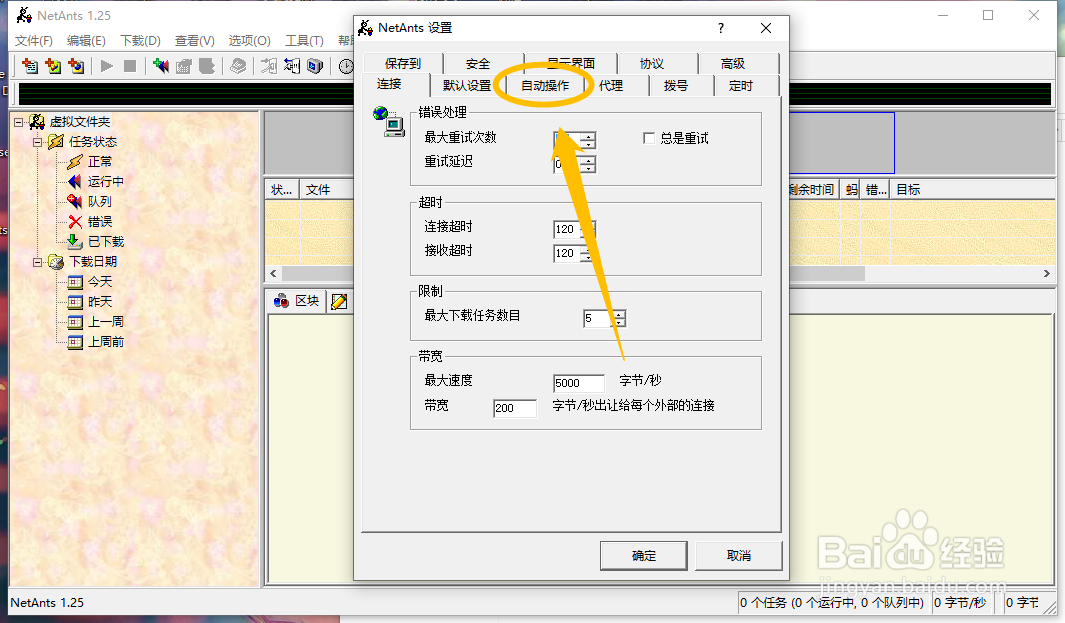Click the 剩余时间 column header
Image resolution: width=1065 pixels, height=623 pixels.
(814, 190)
